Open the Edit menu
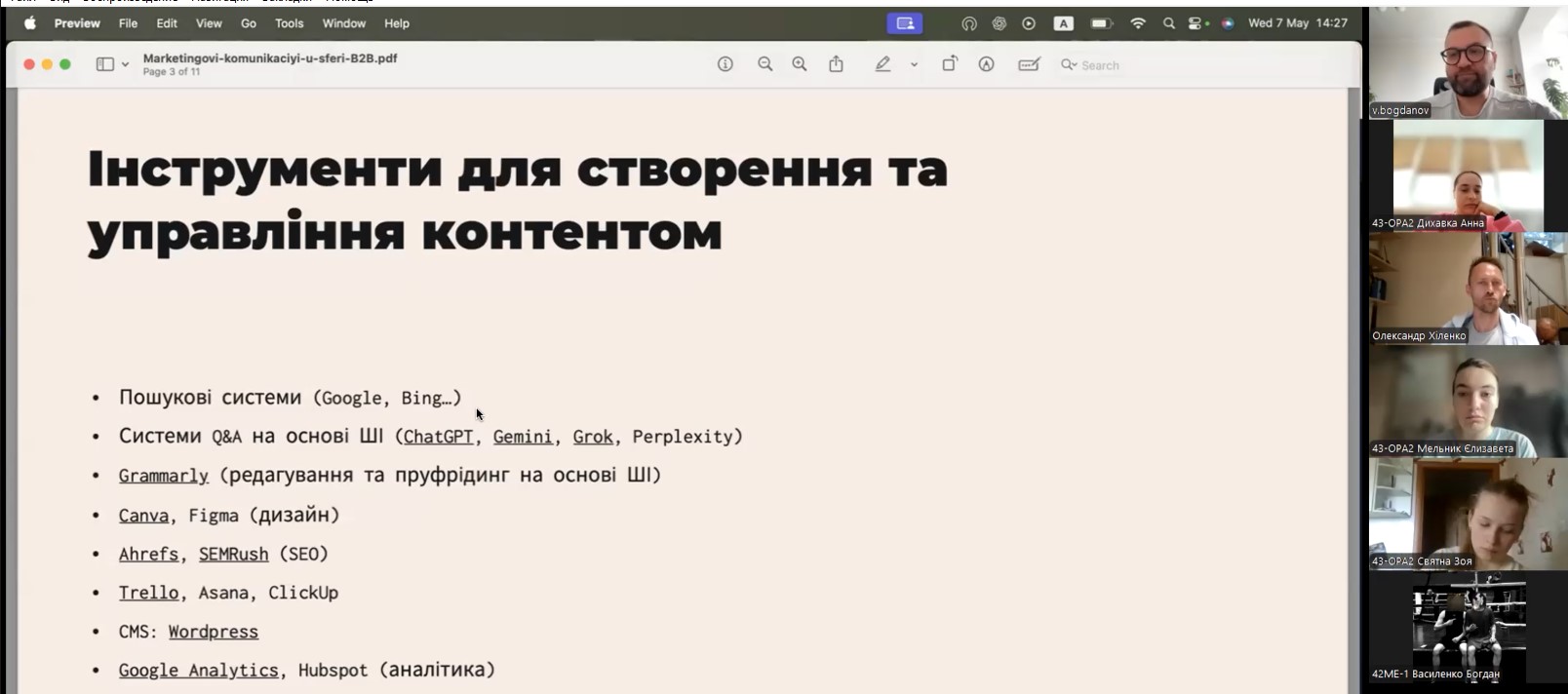Viewport: 1568px width, 694px height. click(167, 23)
